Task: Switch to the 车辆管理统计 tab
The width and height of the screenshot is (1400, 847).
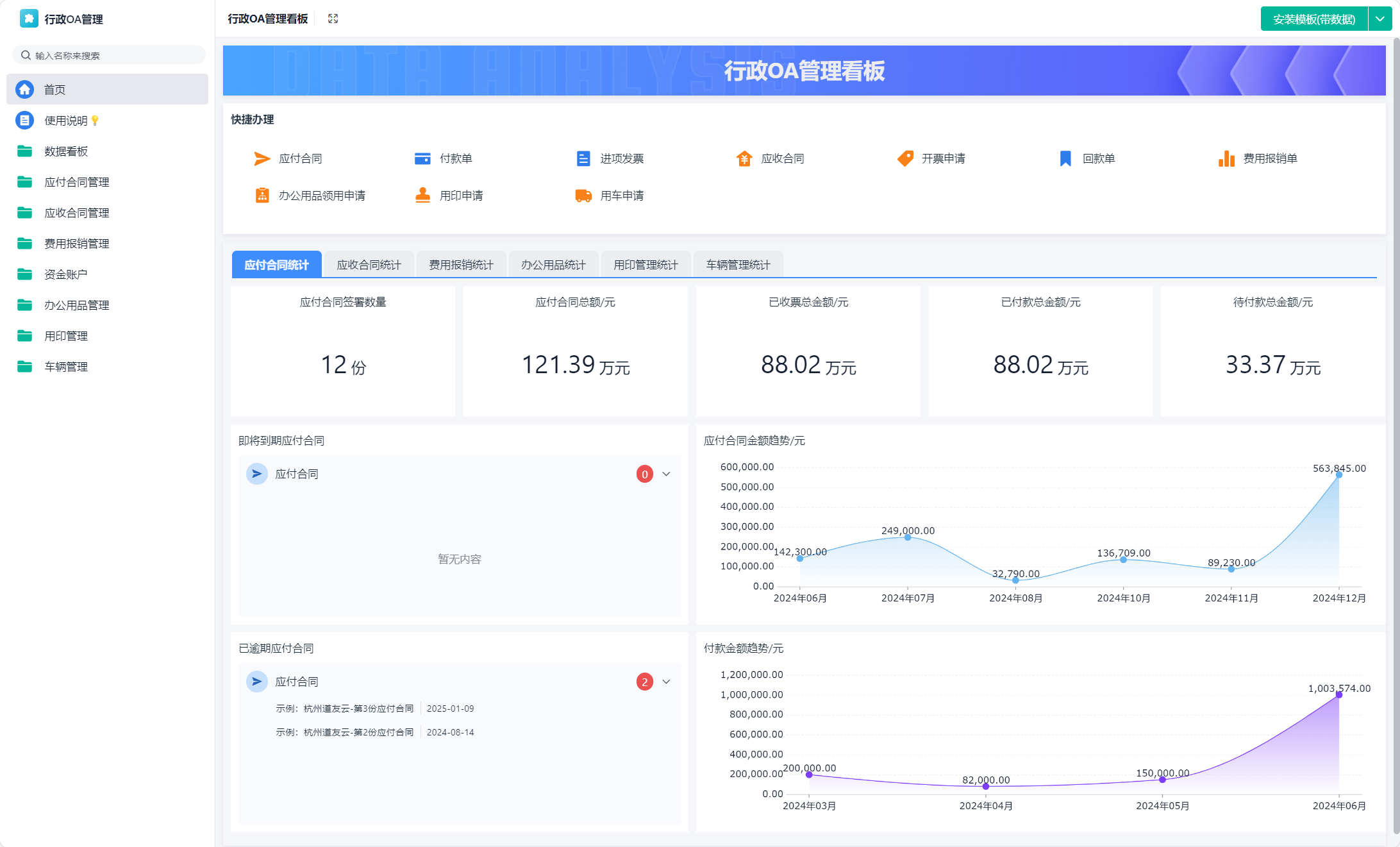Action: pos(738,265)
